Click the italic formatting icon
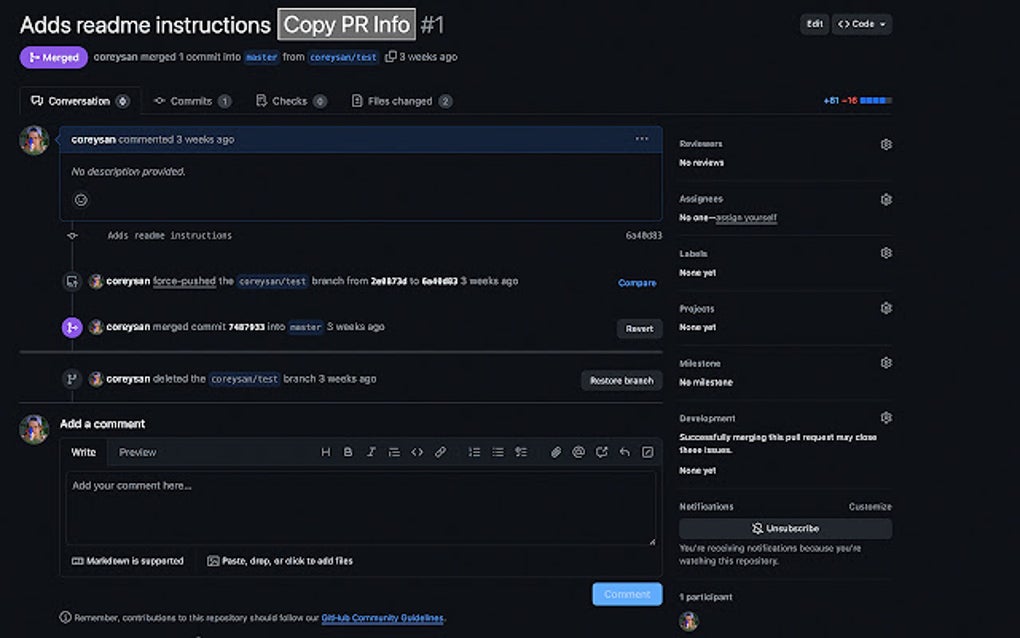 tap(371, 452)
